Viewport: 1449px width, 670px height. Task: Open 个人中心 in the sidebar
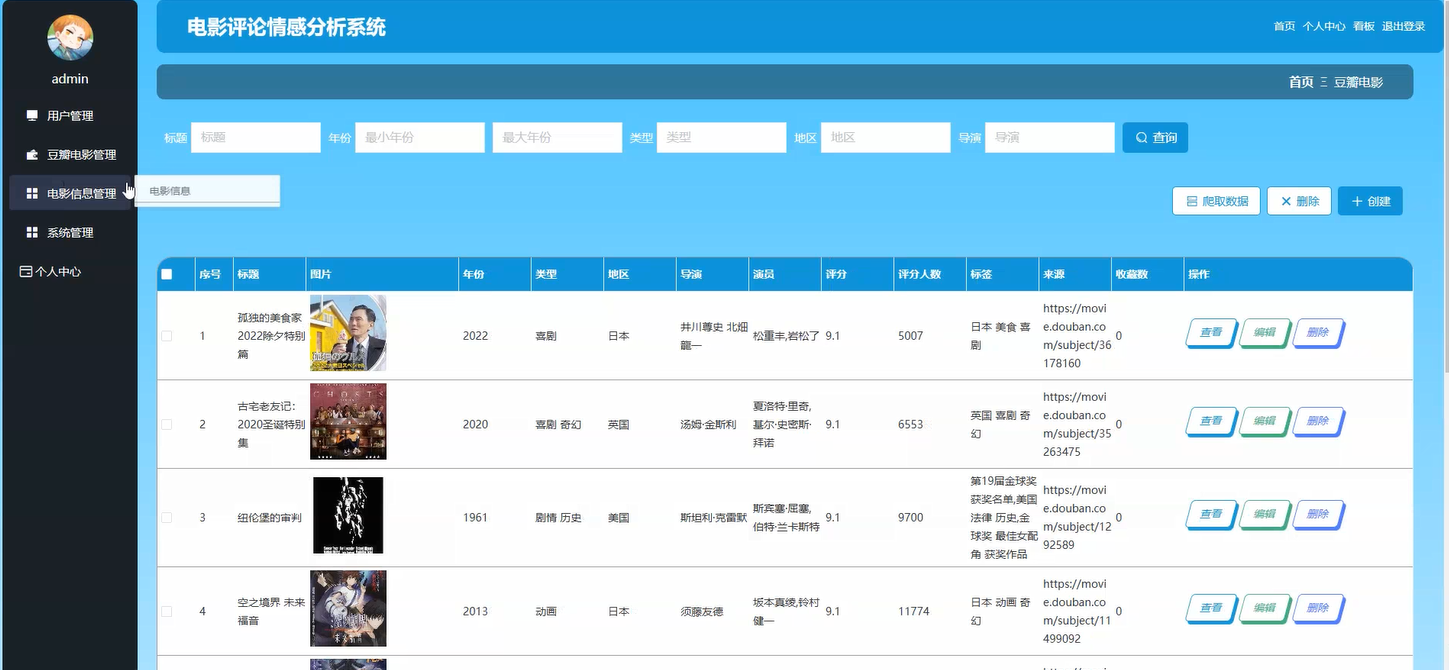pos(58,271)
